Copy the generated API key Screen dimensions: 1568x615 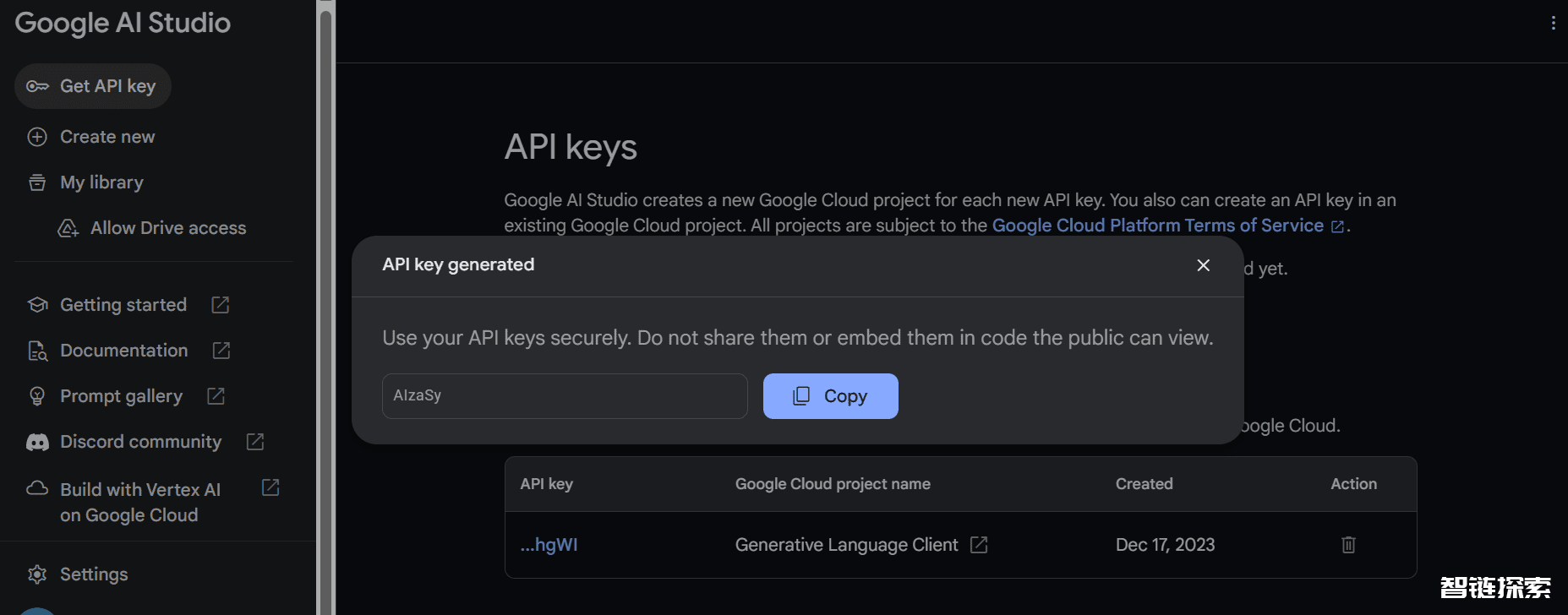point(831,396)
